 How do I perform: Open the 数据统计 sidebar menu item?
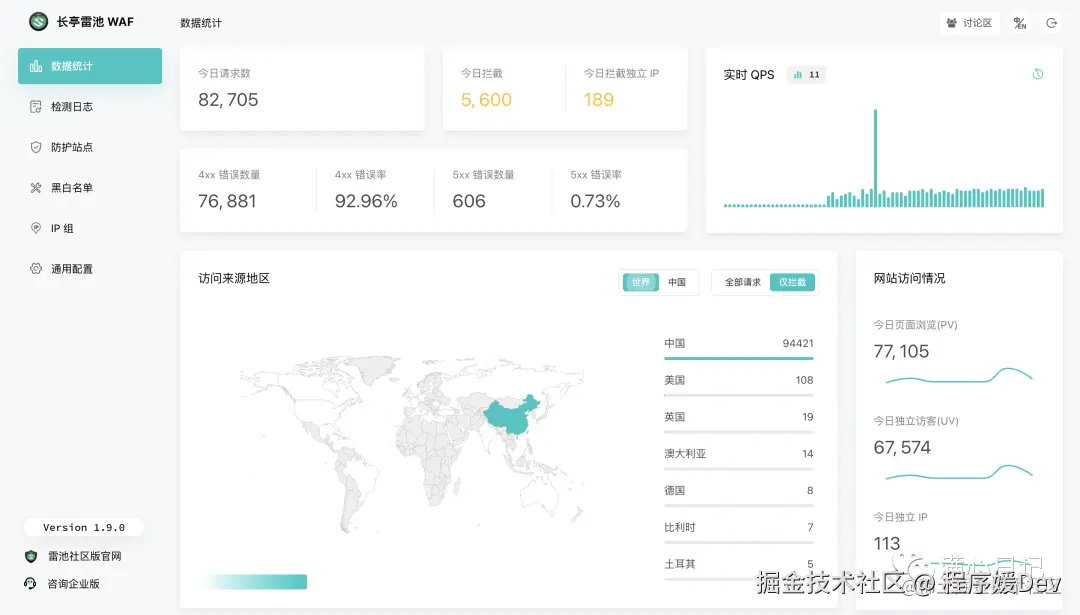pyautogui.click(x=90, y=66)
